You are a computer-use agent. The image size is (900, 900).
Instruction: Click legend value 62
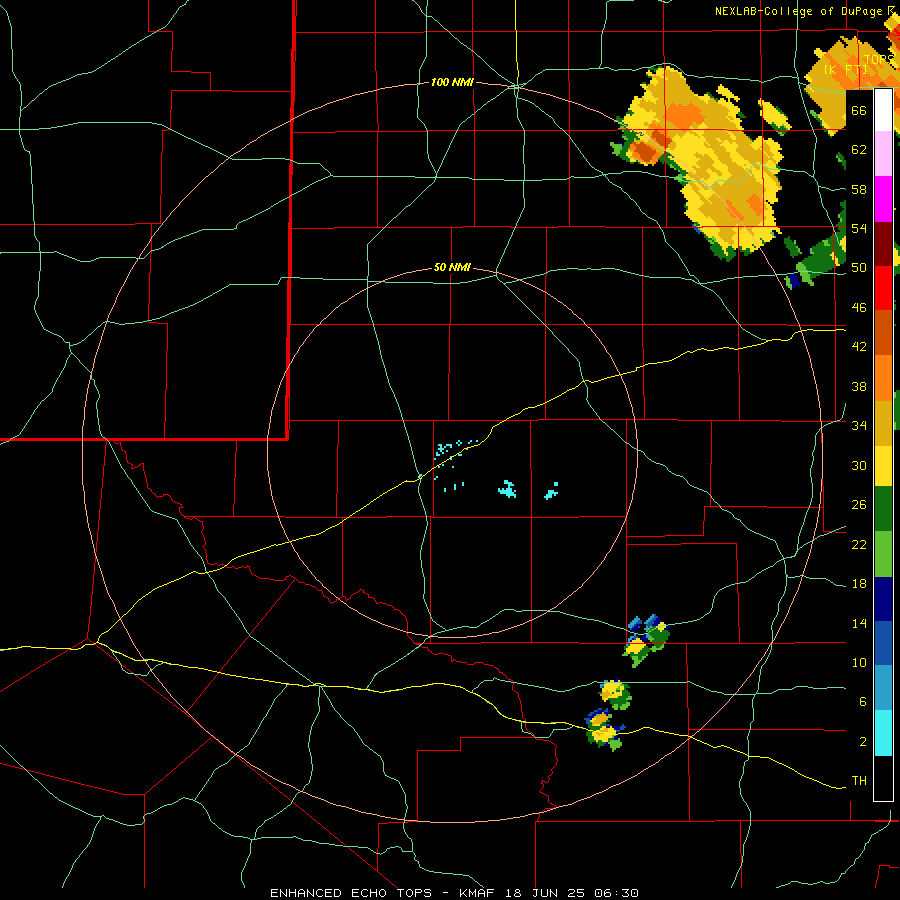tap(859, 150)
